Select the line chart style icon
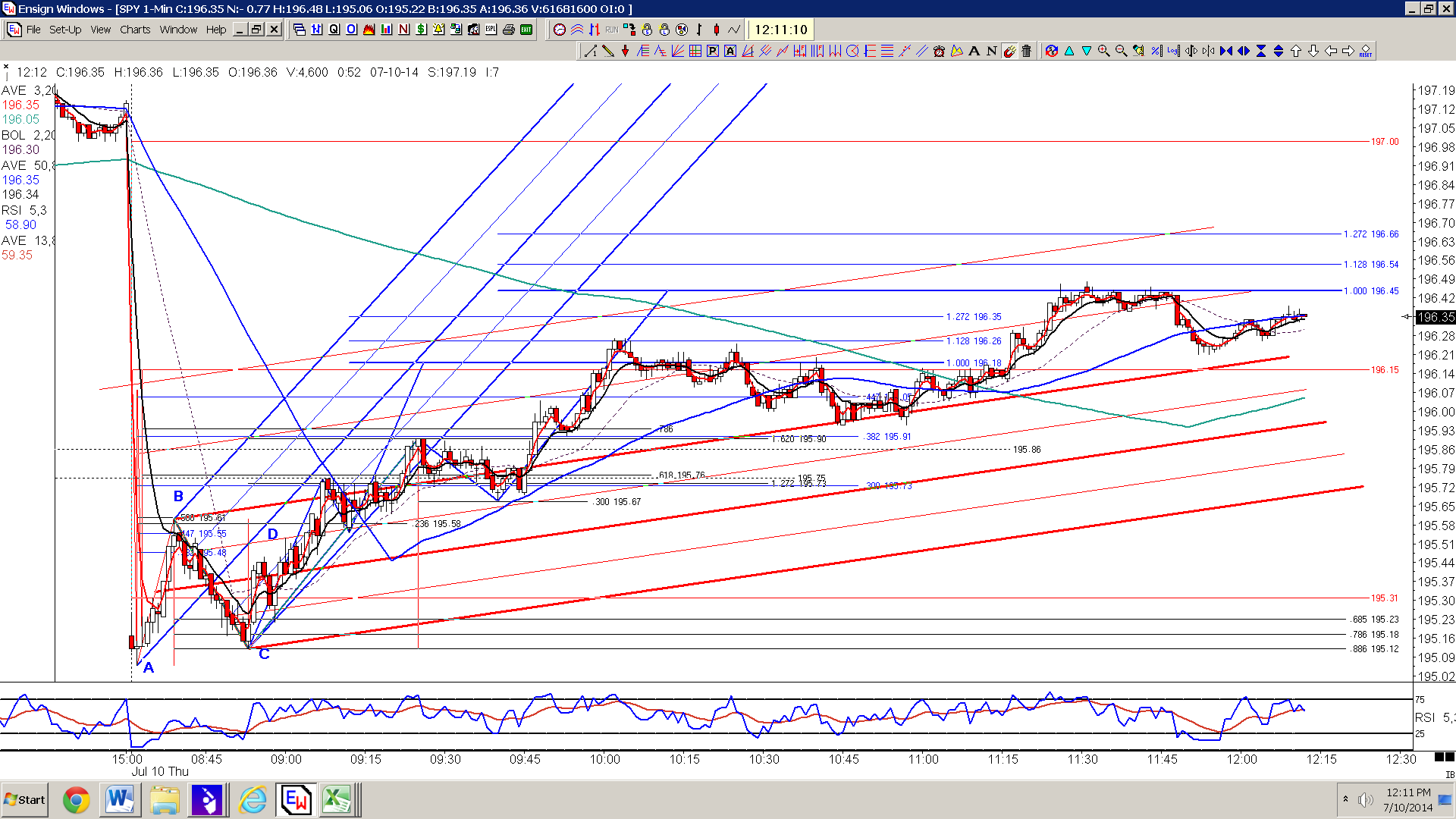This screenshot has width=1456, height=819. tap(734, 30)
